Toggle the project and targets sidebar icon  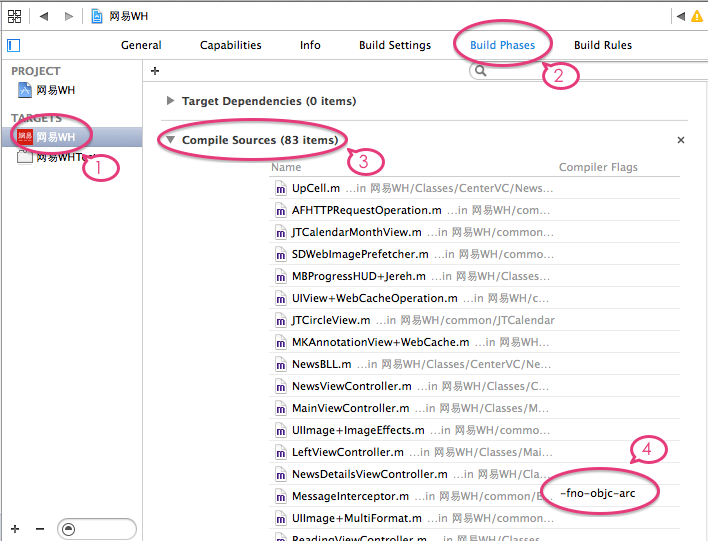(13, 45)
